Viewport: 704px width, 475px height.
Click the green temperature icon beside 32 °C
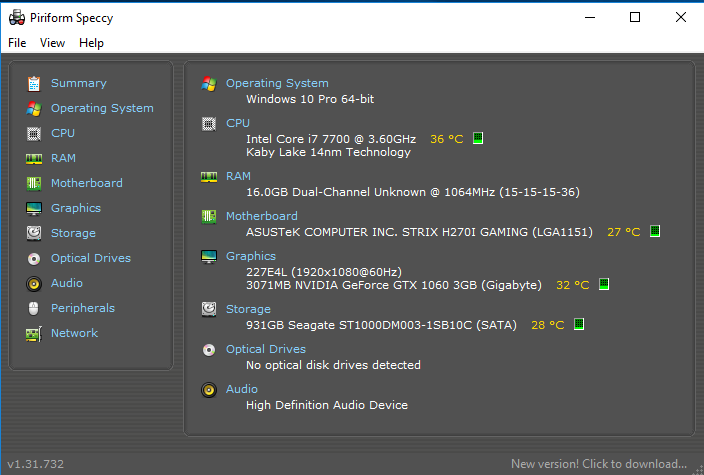[604, 284]
